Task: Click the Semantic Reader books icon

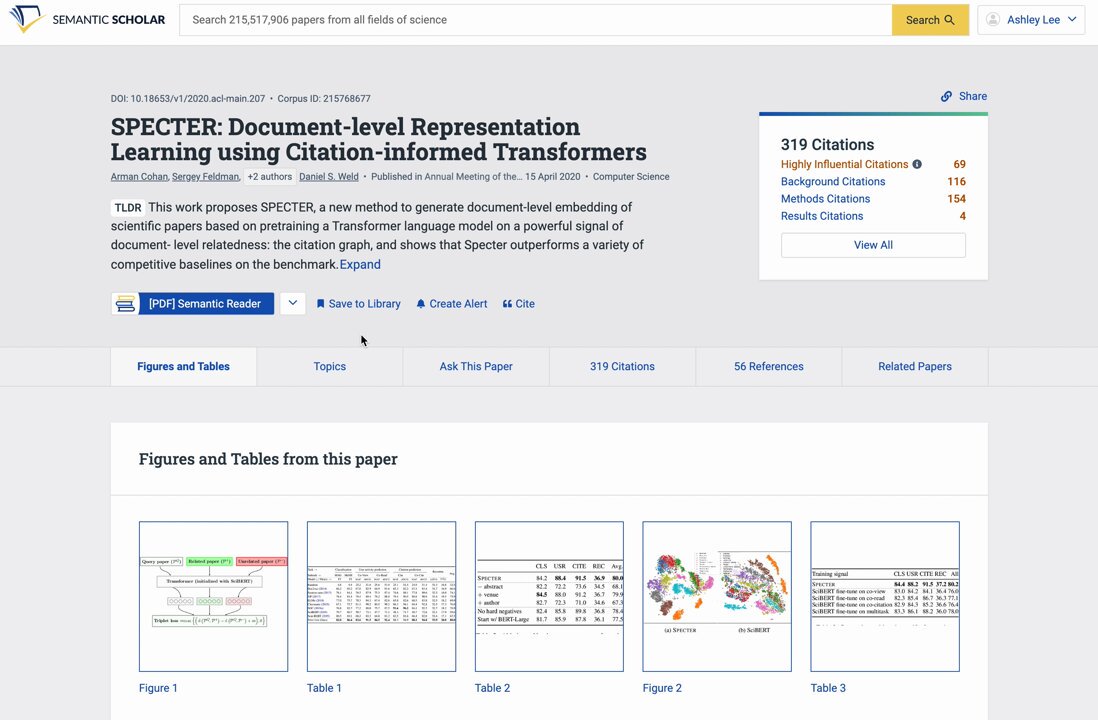Action: (125, 303)
